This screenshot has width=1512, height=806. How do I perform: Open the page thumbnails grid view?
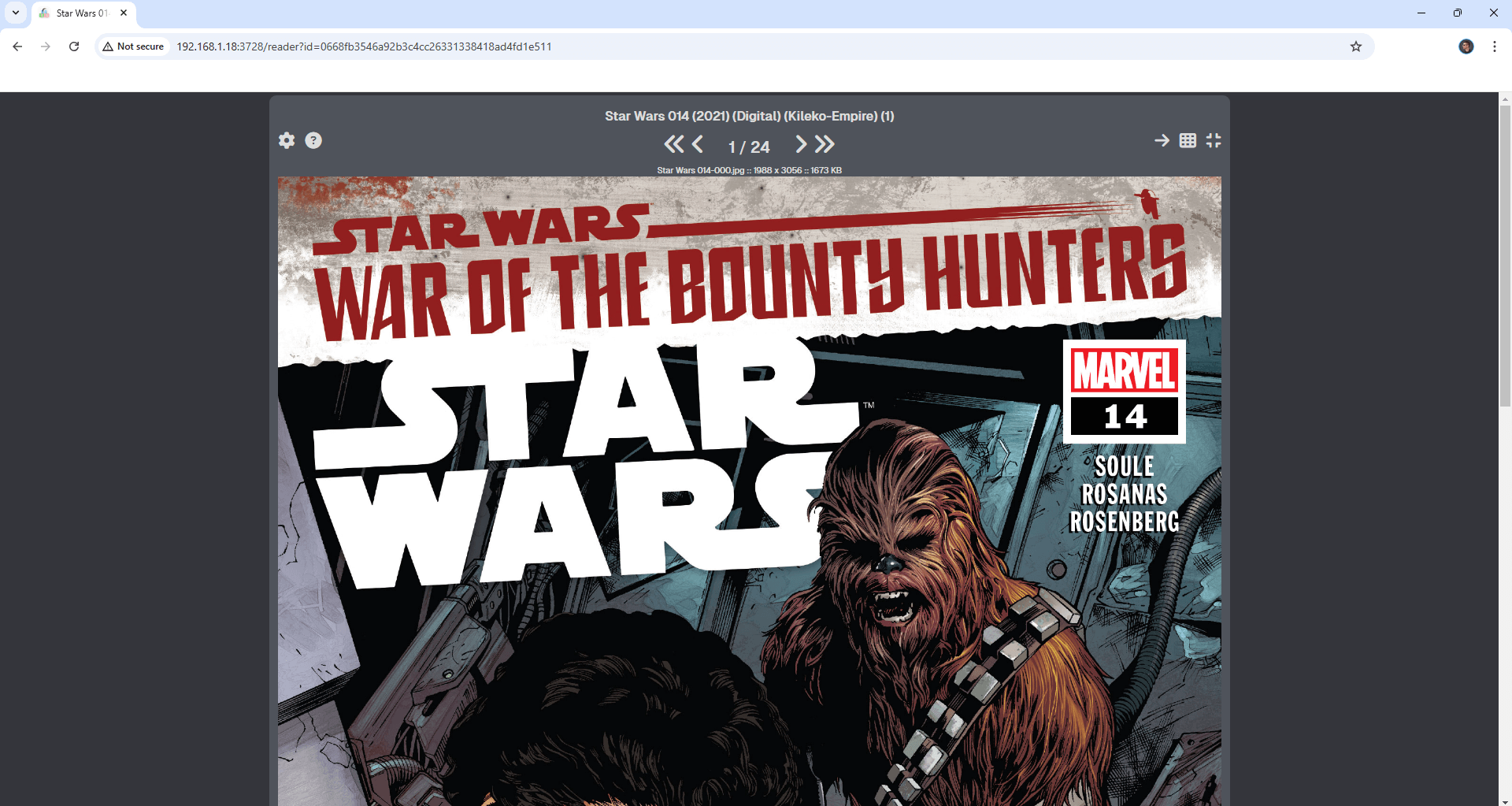pos(1188,140)
